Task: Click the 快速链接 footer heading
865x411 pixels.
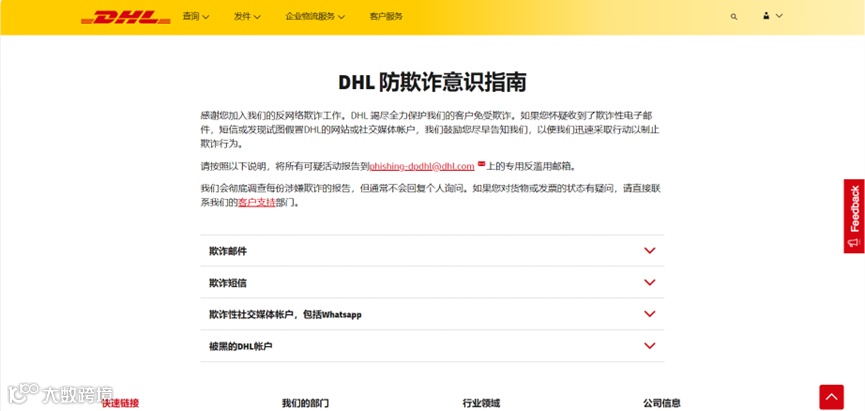Action: pos(120,403)
